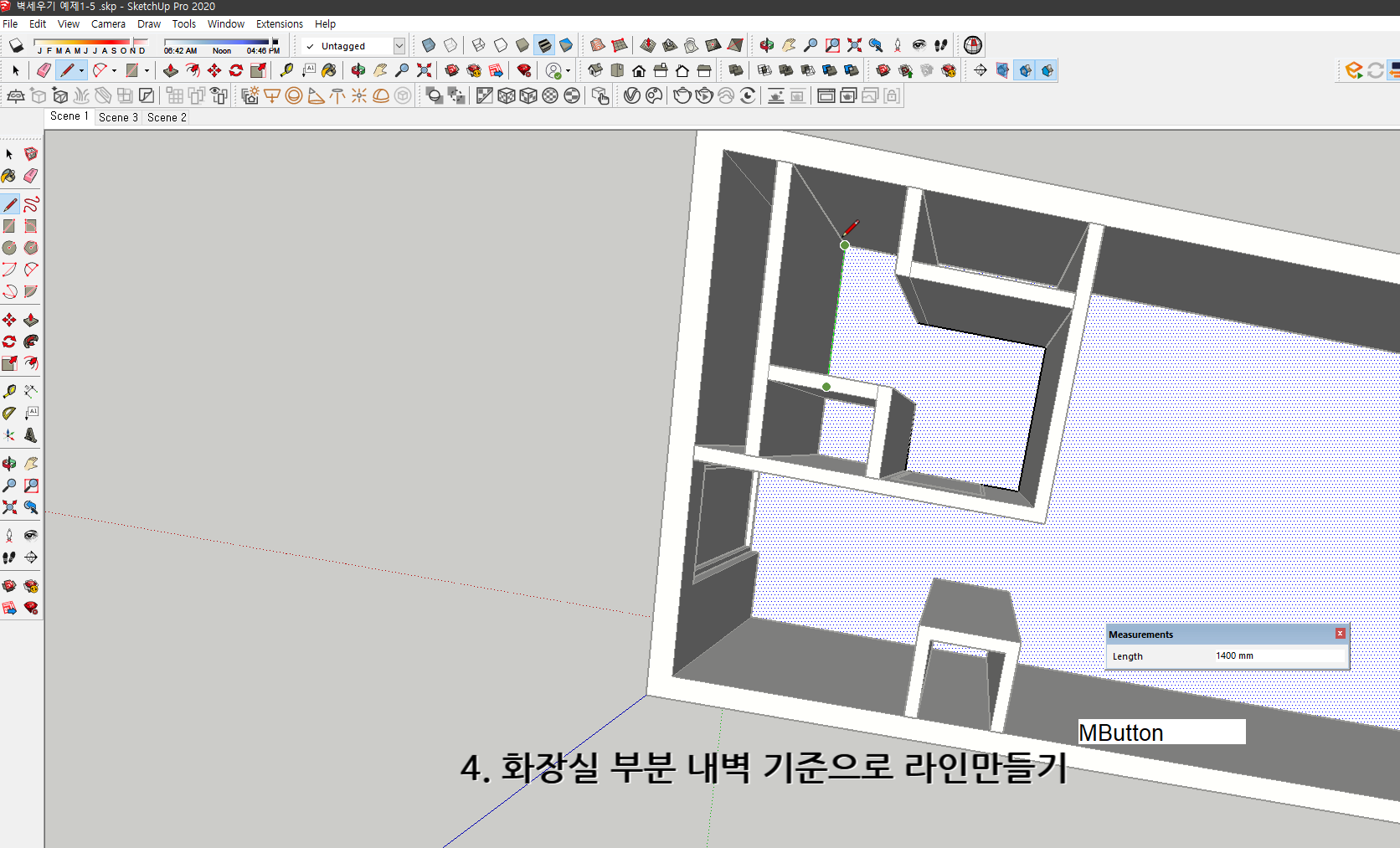Click the Length input showing 1400 mm
This screenshot has width=1400, height=848.
[1264, 656]
